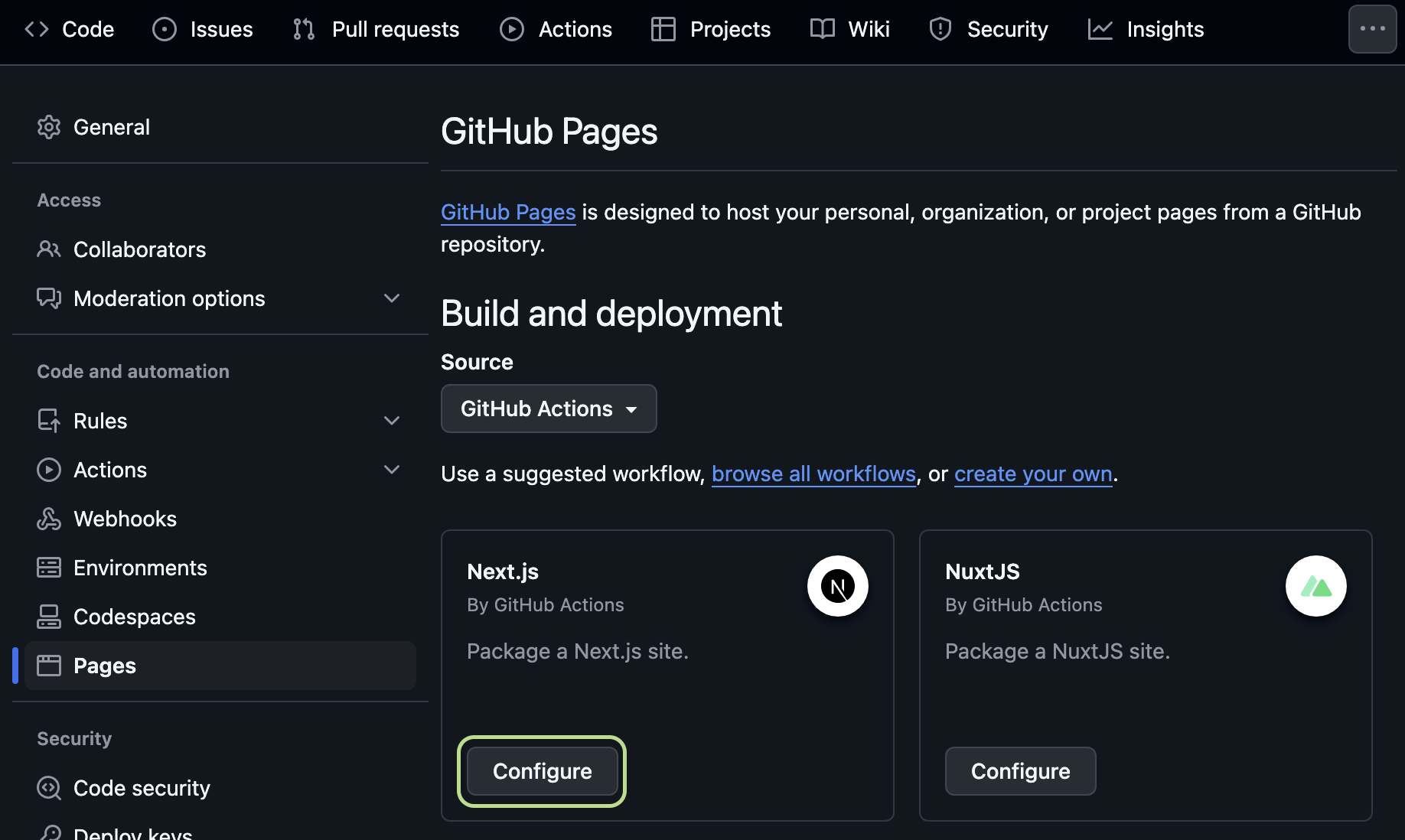
Task: Open Collaborators settings
Action: point(220,249)
